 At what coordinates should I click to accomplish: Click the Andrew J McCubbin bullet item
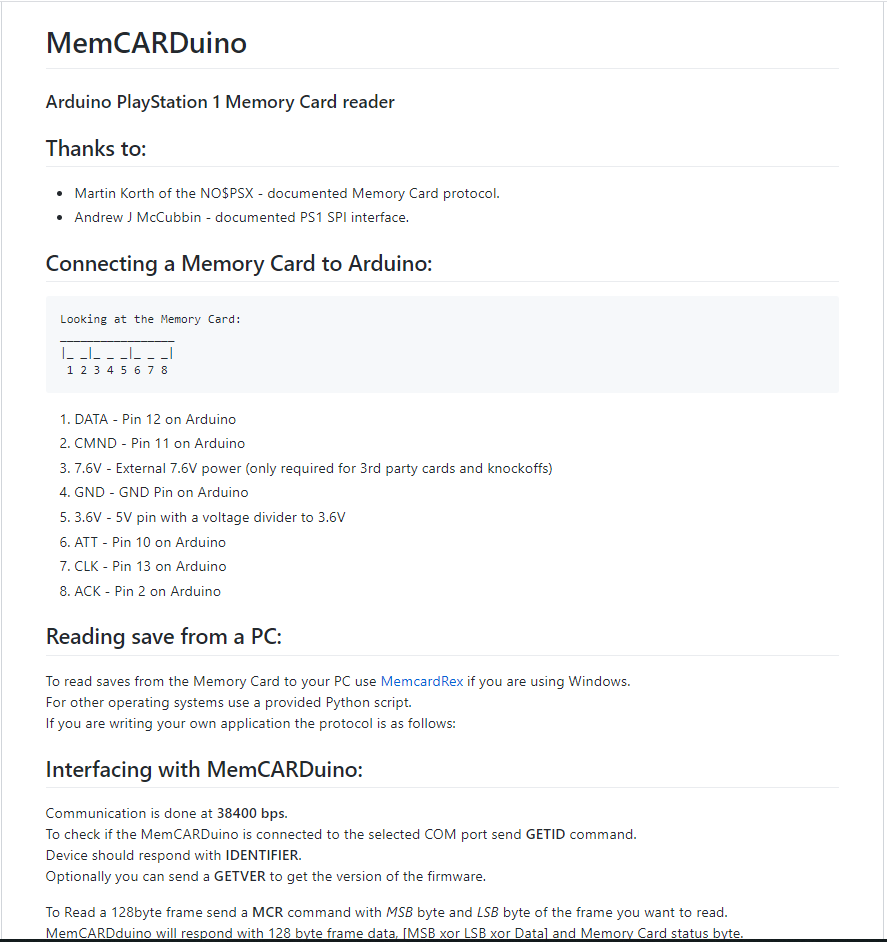point(241,217)
